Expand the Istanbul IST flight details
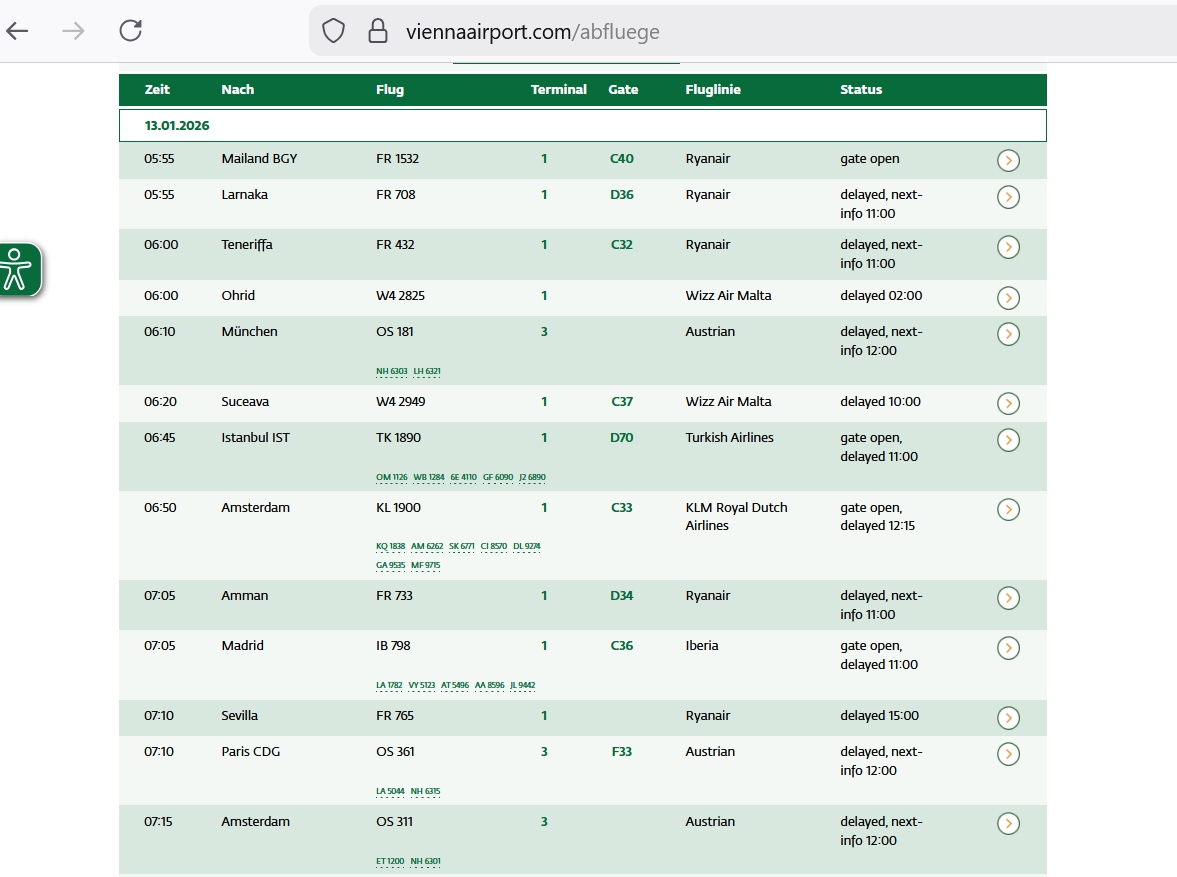This screenshot has width=1177, height=877. tap(1008, 440)
